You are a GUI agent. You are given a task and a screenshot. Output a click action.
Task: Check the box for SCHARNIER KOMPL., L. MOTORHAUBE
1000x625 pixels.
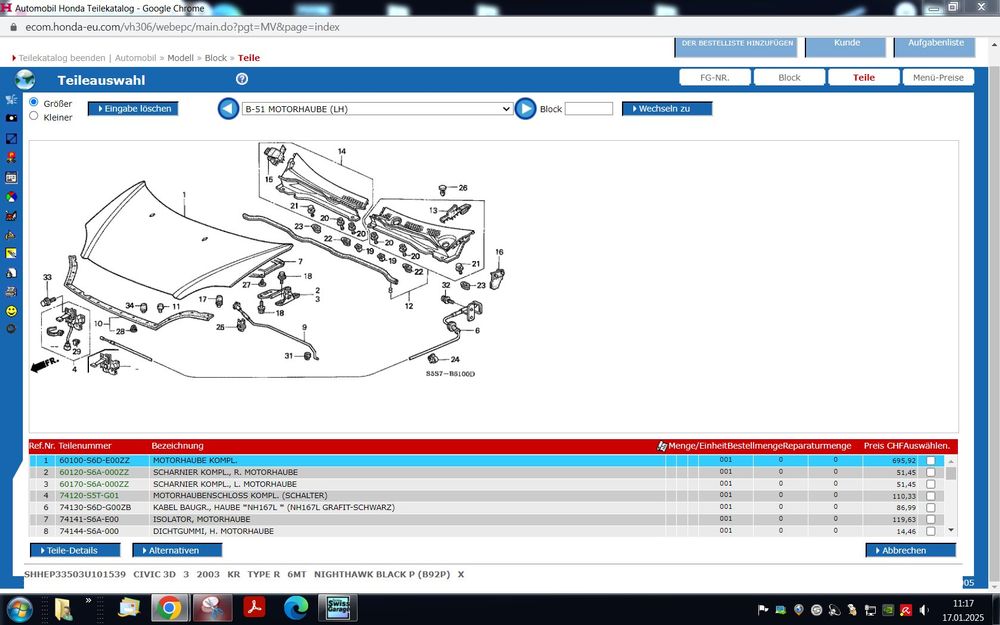point(930,484)
